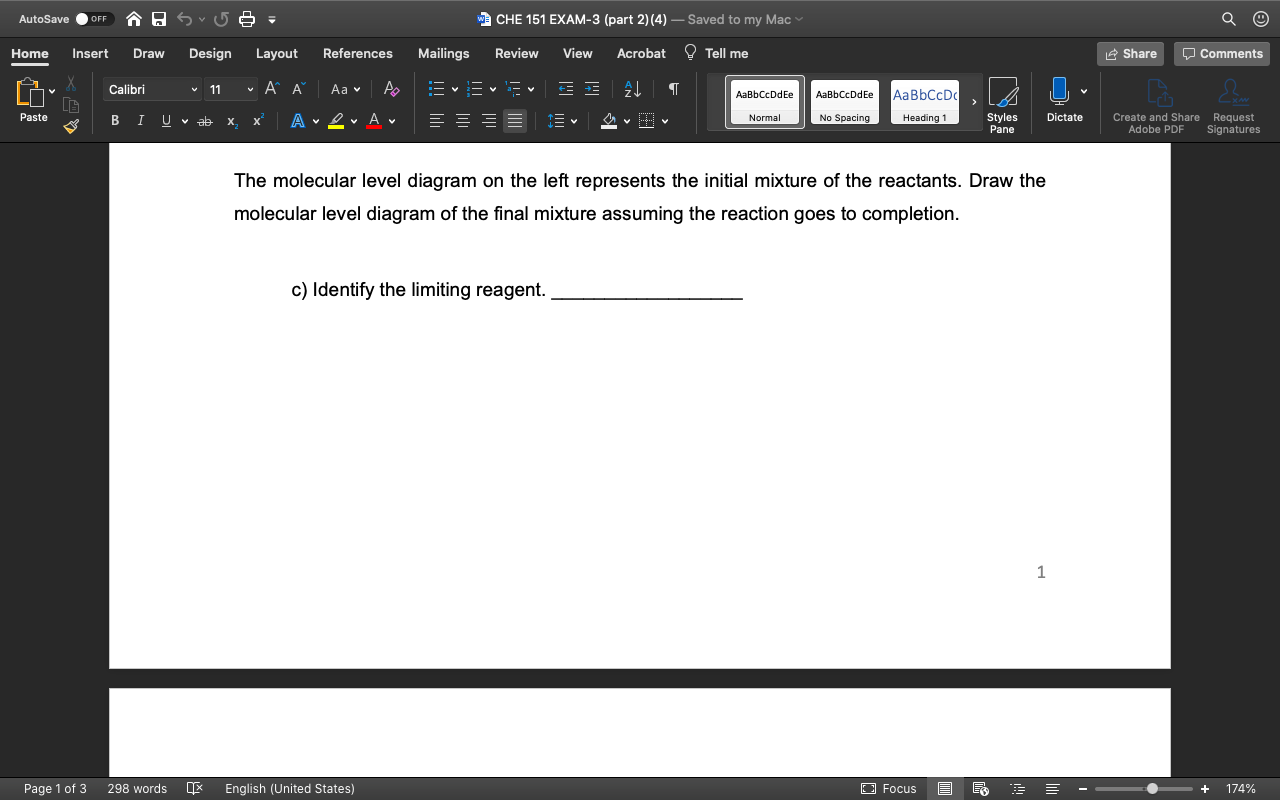Switch to the Insert ribbon tab

(x=90, y=53)
